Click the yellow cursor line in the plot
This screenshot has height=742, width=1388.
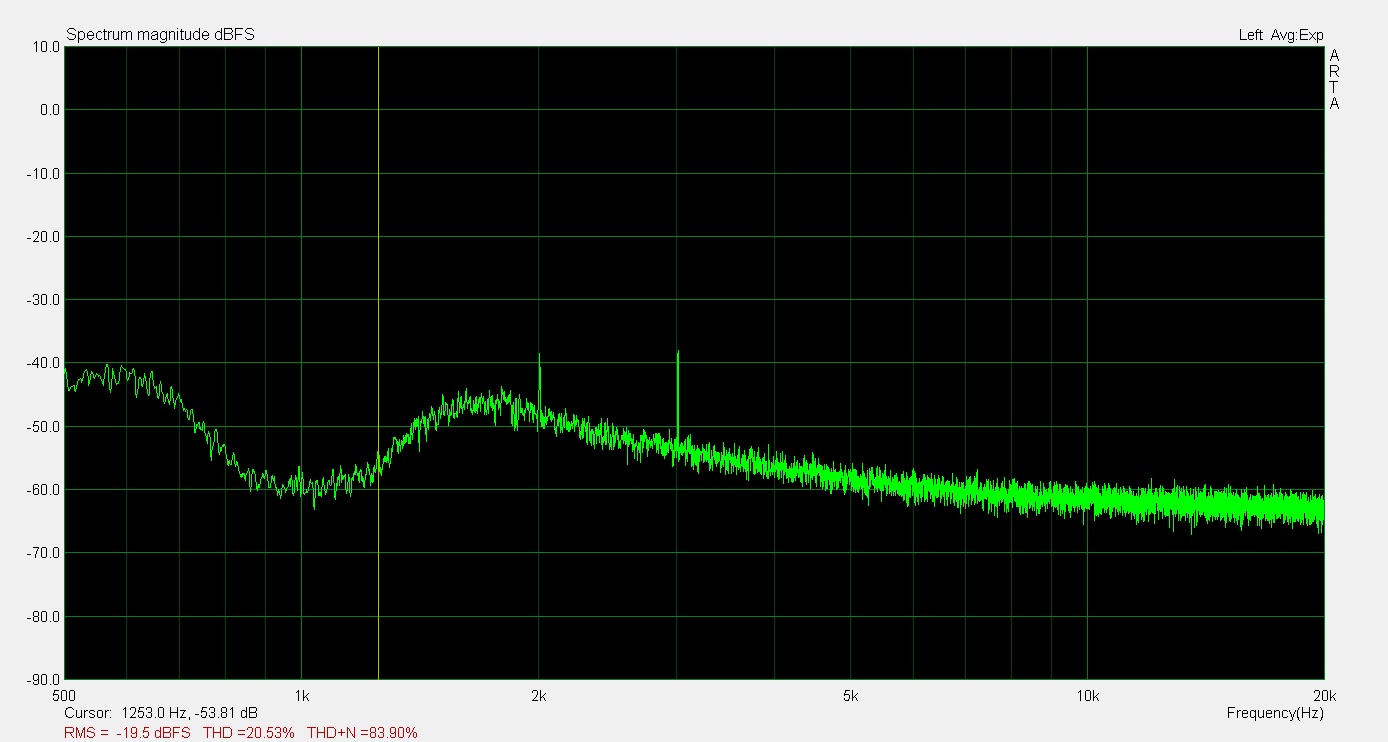(x=378, y=362)
